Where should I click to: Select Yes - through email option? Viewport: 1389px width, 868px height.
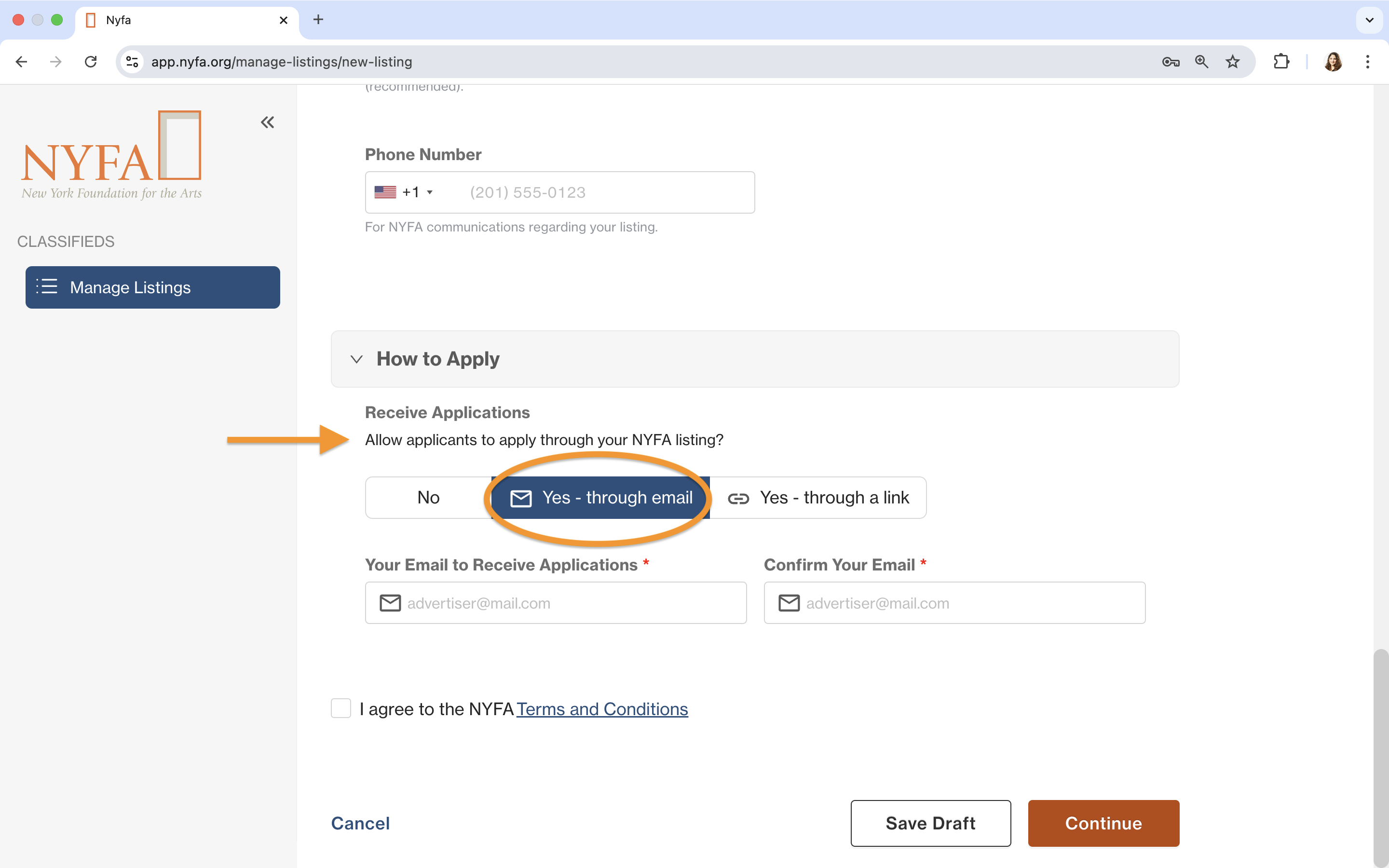coord(600,497)
